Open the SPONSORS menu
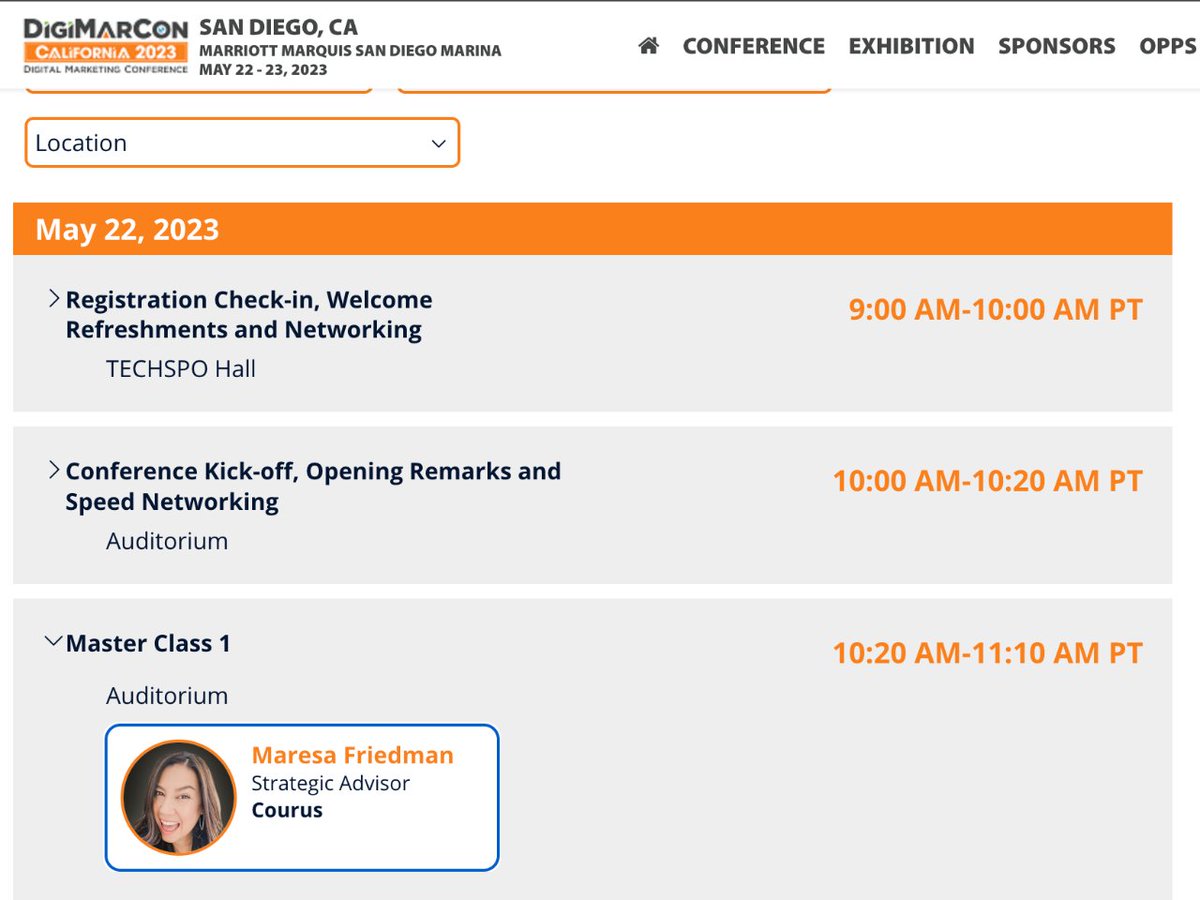 1057,46
